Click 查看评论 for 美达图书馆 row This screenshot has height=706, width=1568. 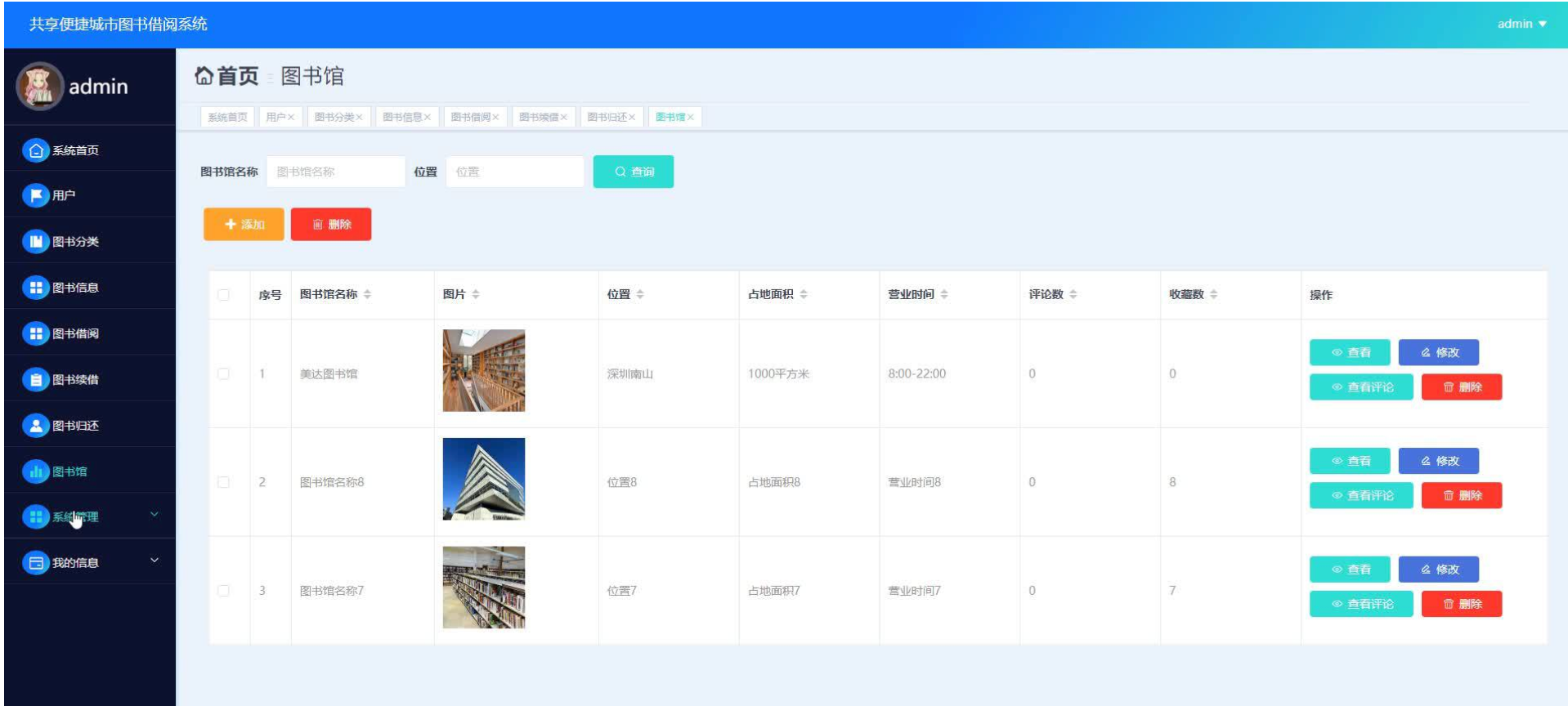pos(1361,387)
